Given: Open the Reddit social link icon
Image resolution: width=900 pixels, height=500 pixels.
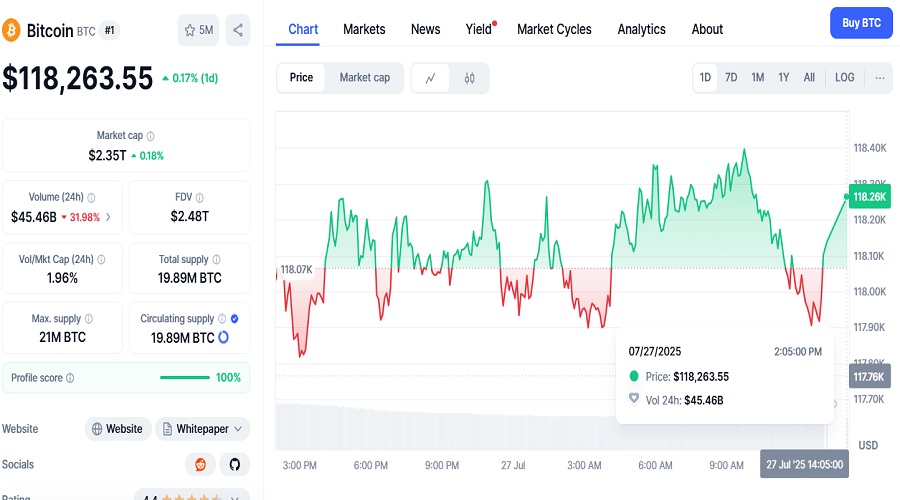Looking at the screenshot, I should click(200, 464).
